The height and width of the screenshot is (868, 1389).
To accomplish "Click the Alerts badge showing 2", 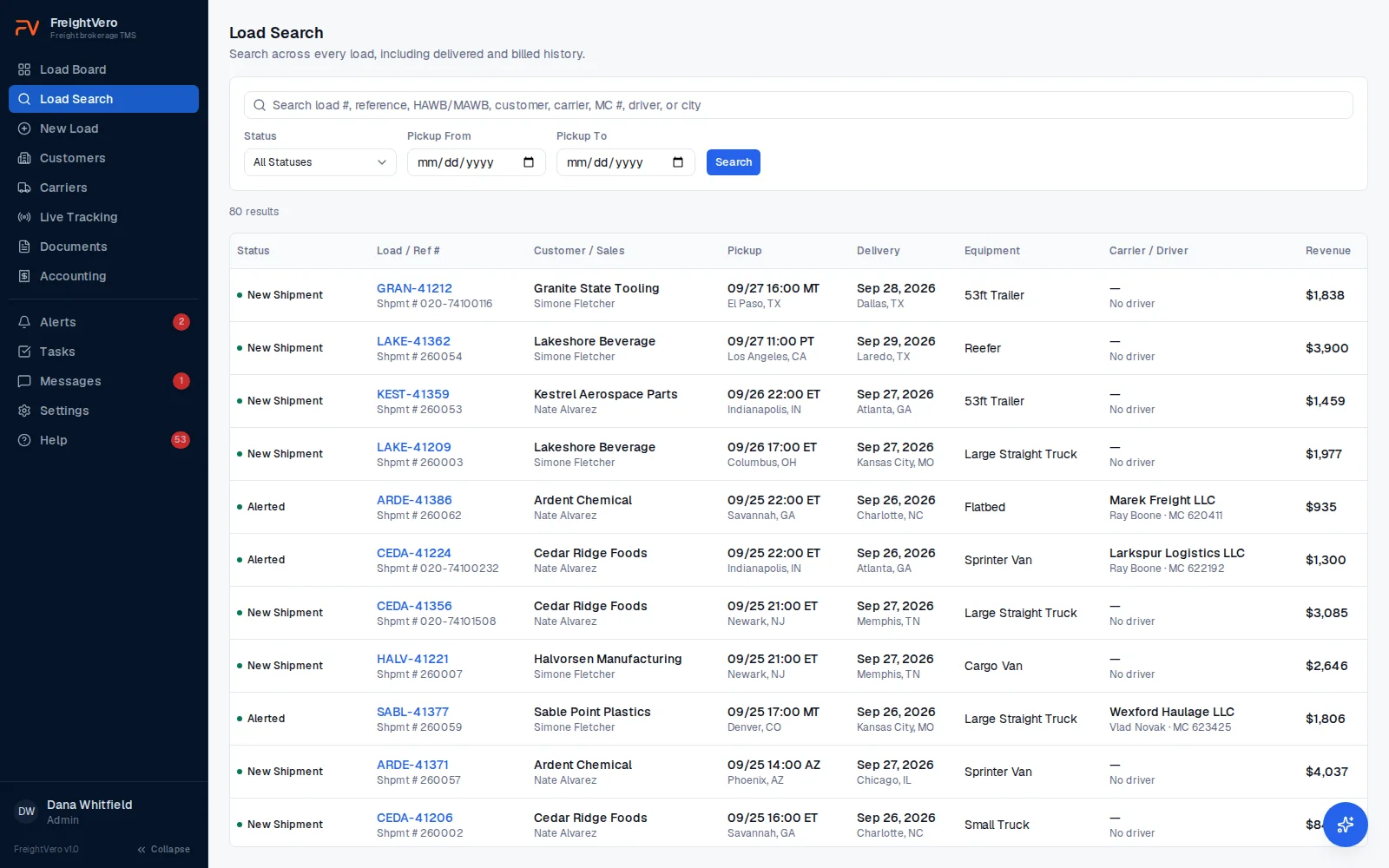I will point(181,322).
